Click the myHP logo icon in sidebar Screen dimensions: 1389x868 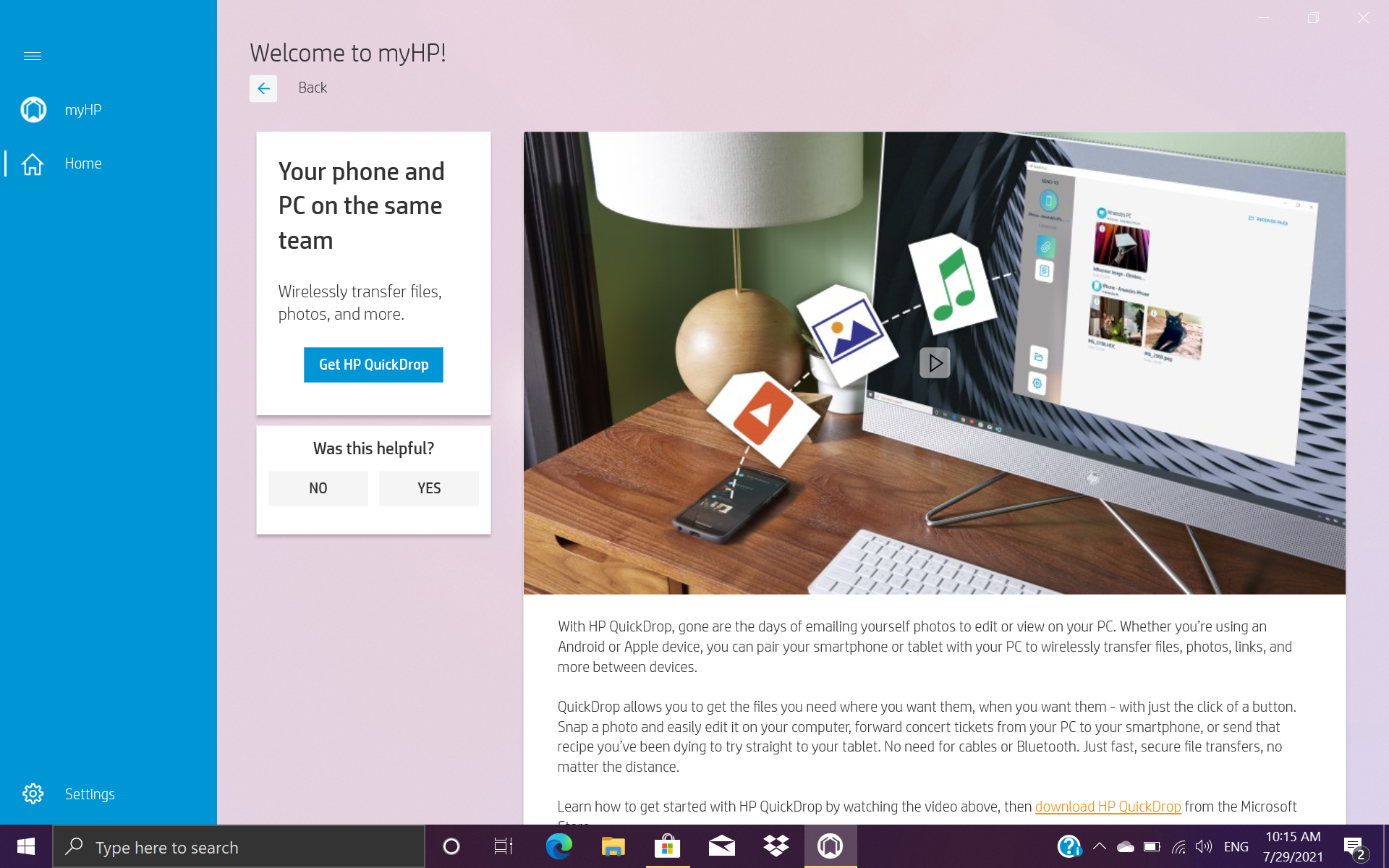point(33,110)
